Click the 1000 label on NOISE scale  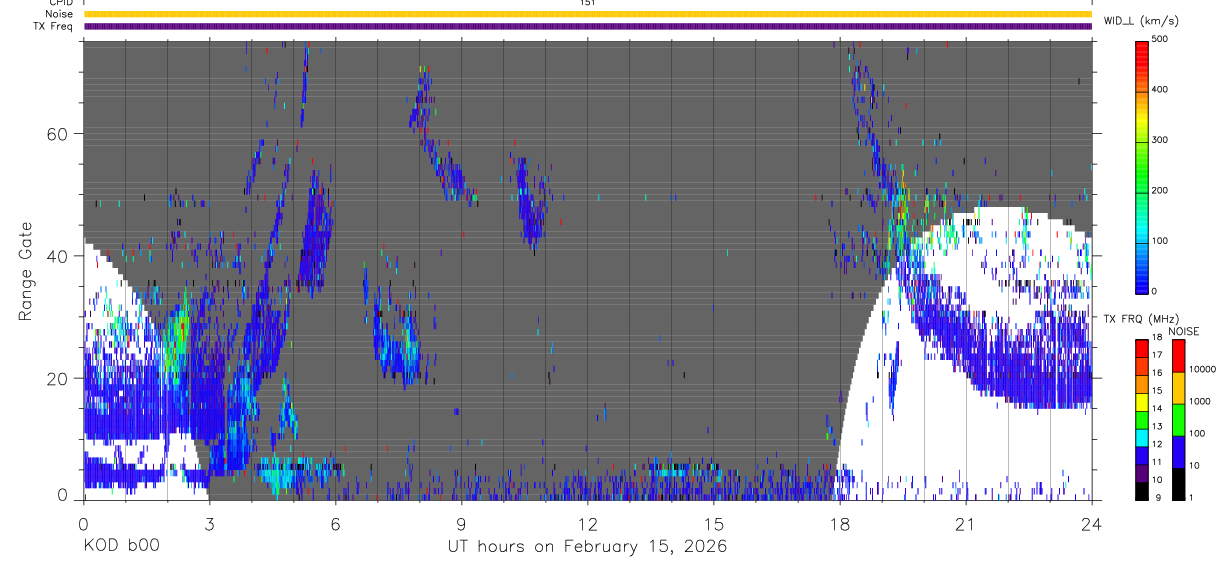point(1200,401)
